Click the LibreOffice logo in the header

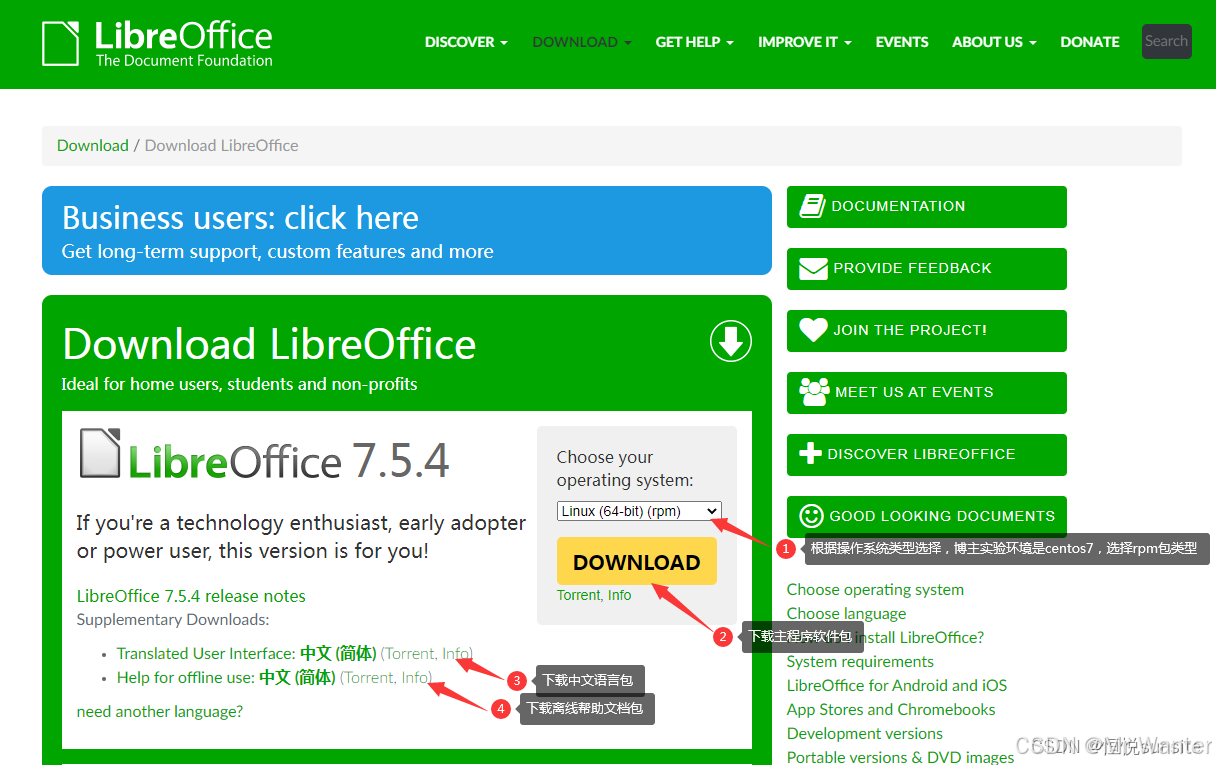157,44
